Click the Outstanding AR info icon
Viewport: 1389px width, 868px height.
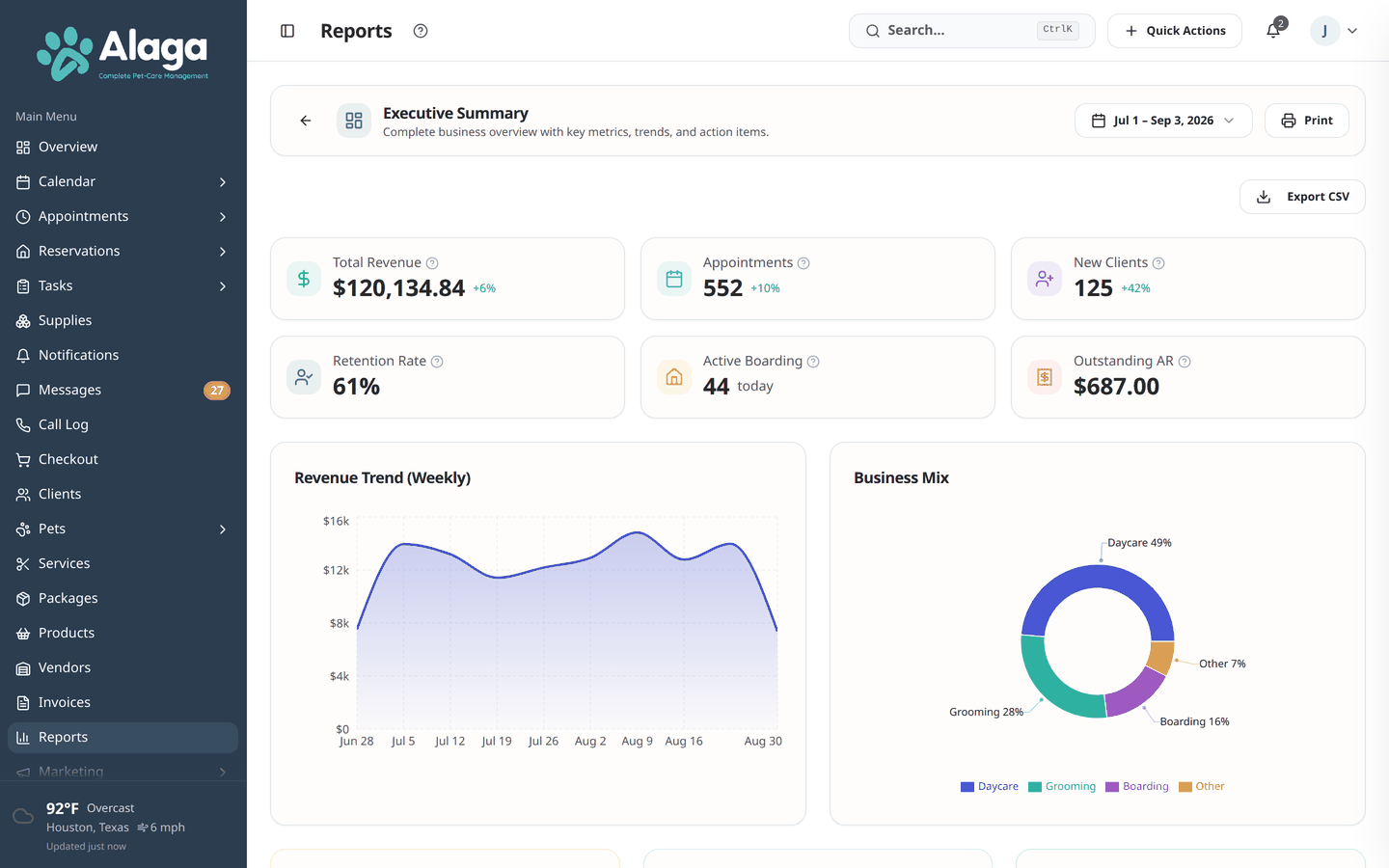point(1185,362)
